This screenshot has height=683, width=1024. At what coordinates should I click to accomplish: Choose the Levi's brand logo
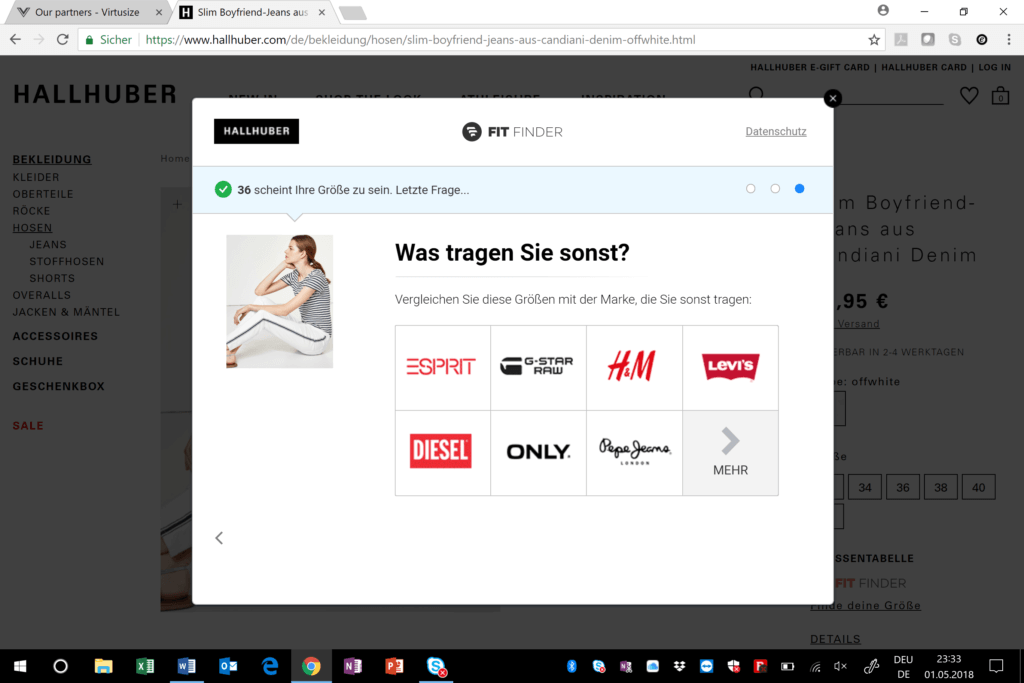730,368
